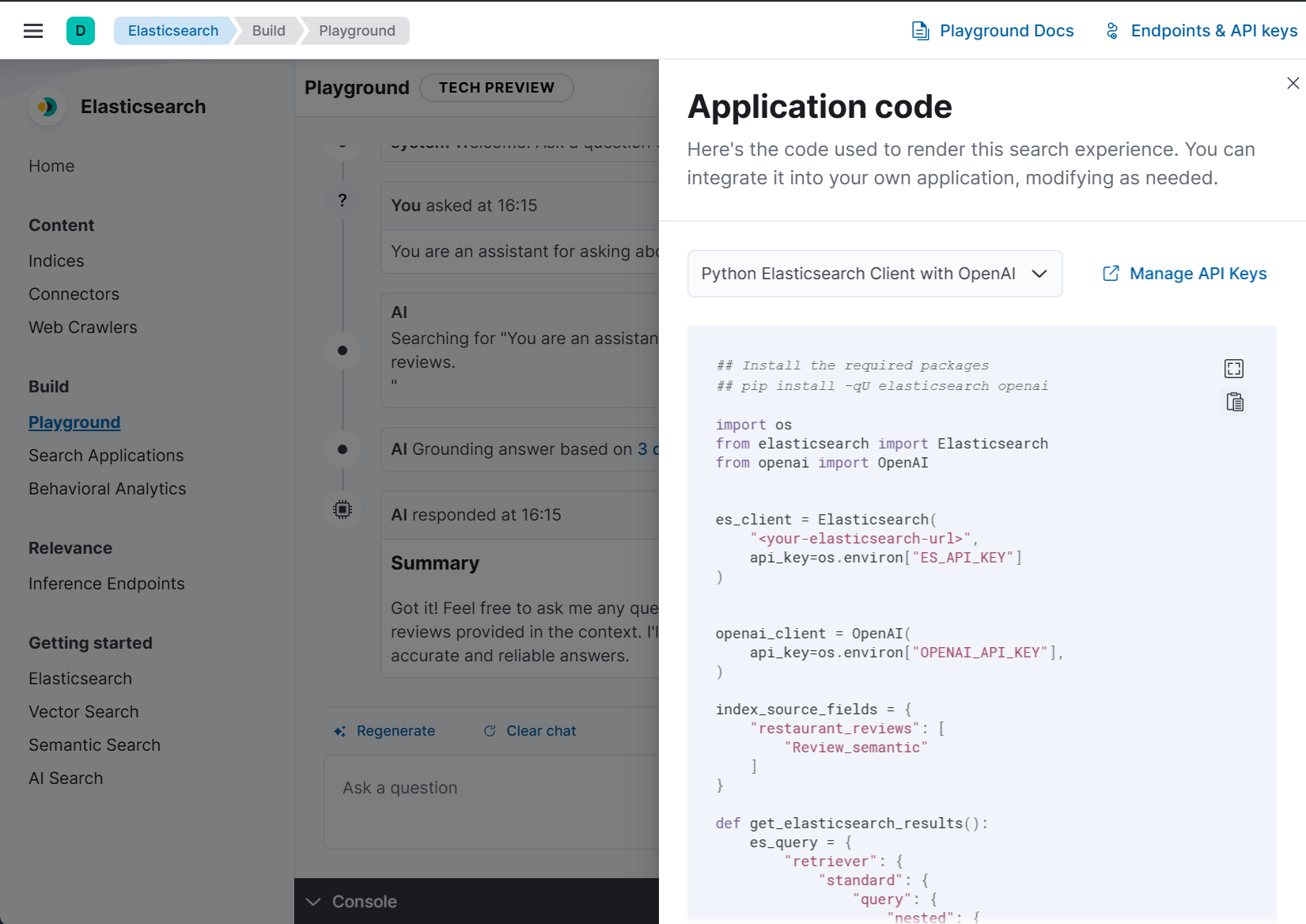Open Indices in the sidebar
Image resolution: width=1306 pixels, height=924 pixels.
56,261
